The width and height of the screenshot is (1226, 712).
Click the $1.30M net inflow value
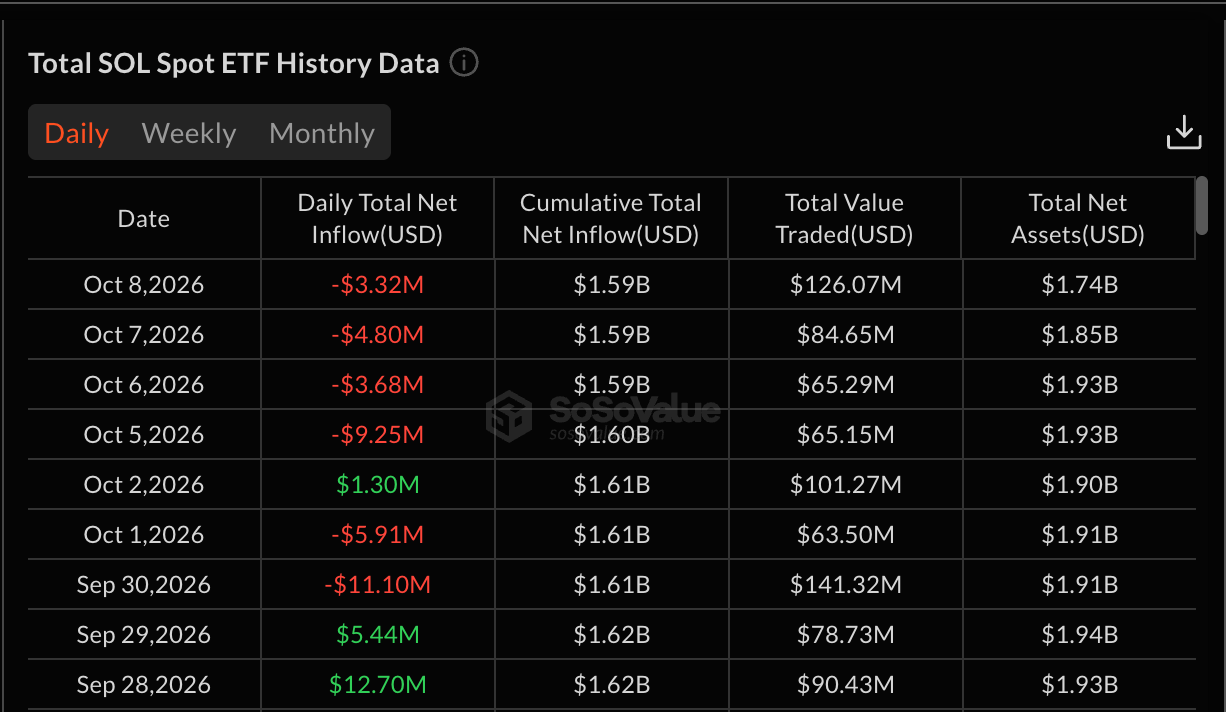pos(377,485)
